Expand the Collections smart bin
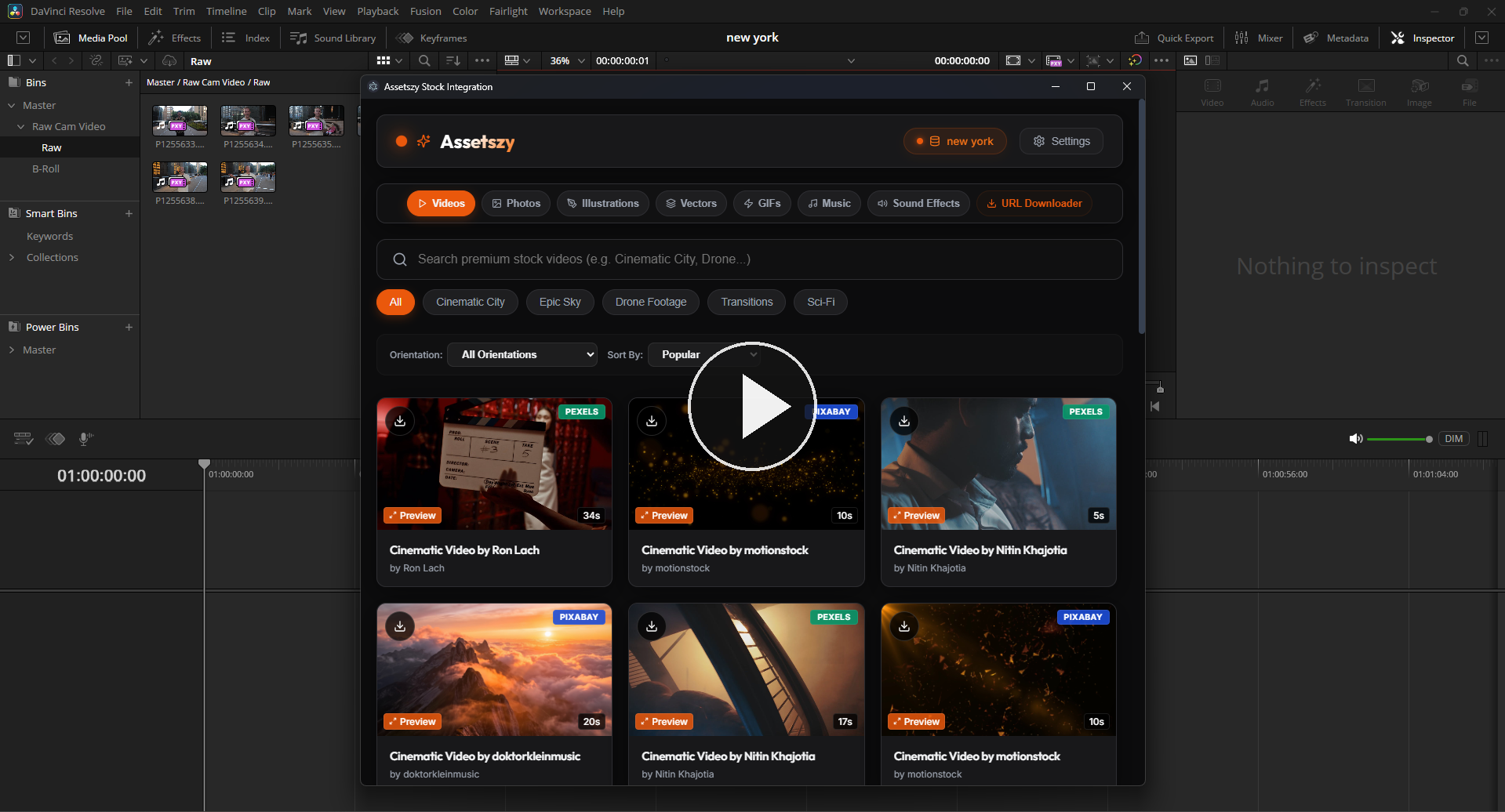Image resolution: width=1505 pixels, height=812 pixels. point(12,257)
